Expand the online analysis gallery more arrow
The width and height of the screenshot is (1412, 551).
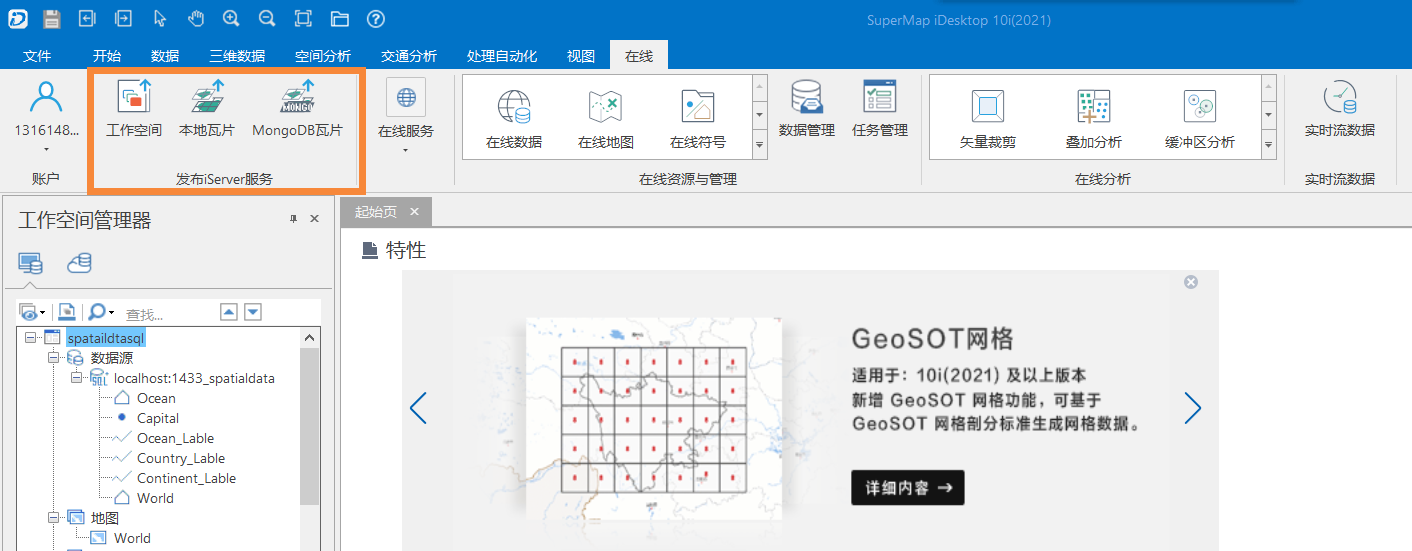pos(1270,146)
